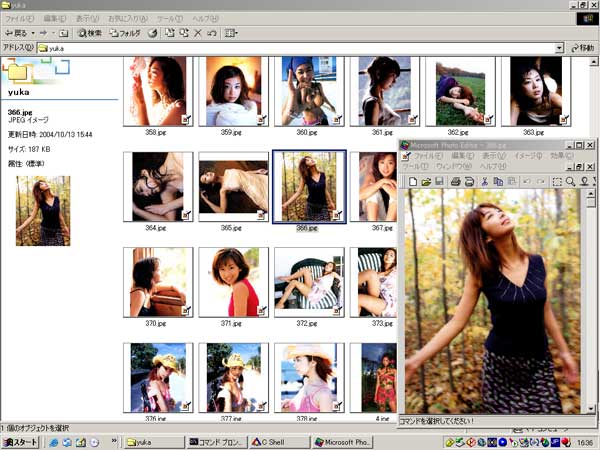Open the 編集 menu in Explorer window
600x450 pixels.
coord(55,18)
